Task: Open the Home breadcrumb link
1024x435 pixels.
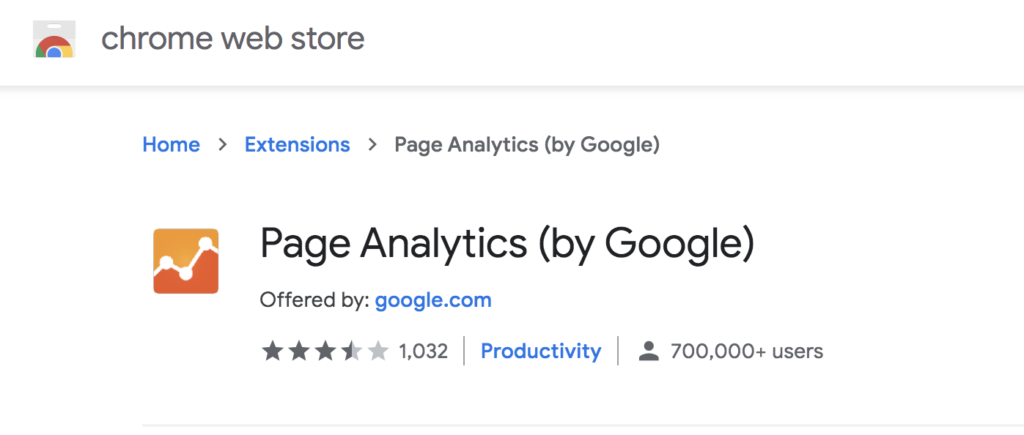Action: click(x=171, y=144)
